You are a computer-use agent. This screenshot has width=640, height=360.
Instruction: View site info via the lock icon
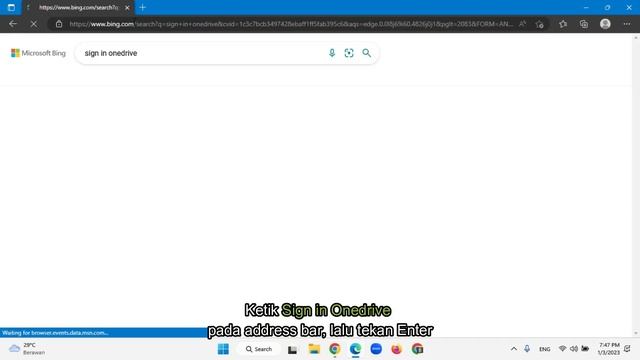click(59, 24)
